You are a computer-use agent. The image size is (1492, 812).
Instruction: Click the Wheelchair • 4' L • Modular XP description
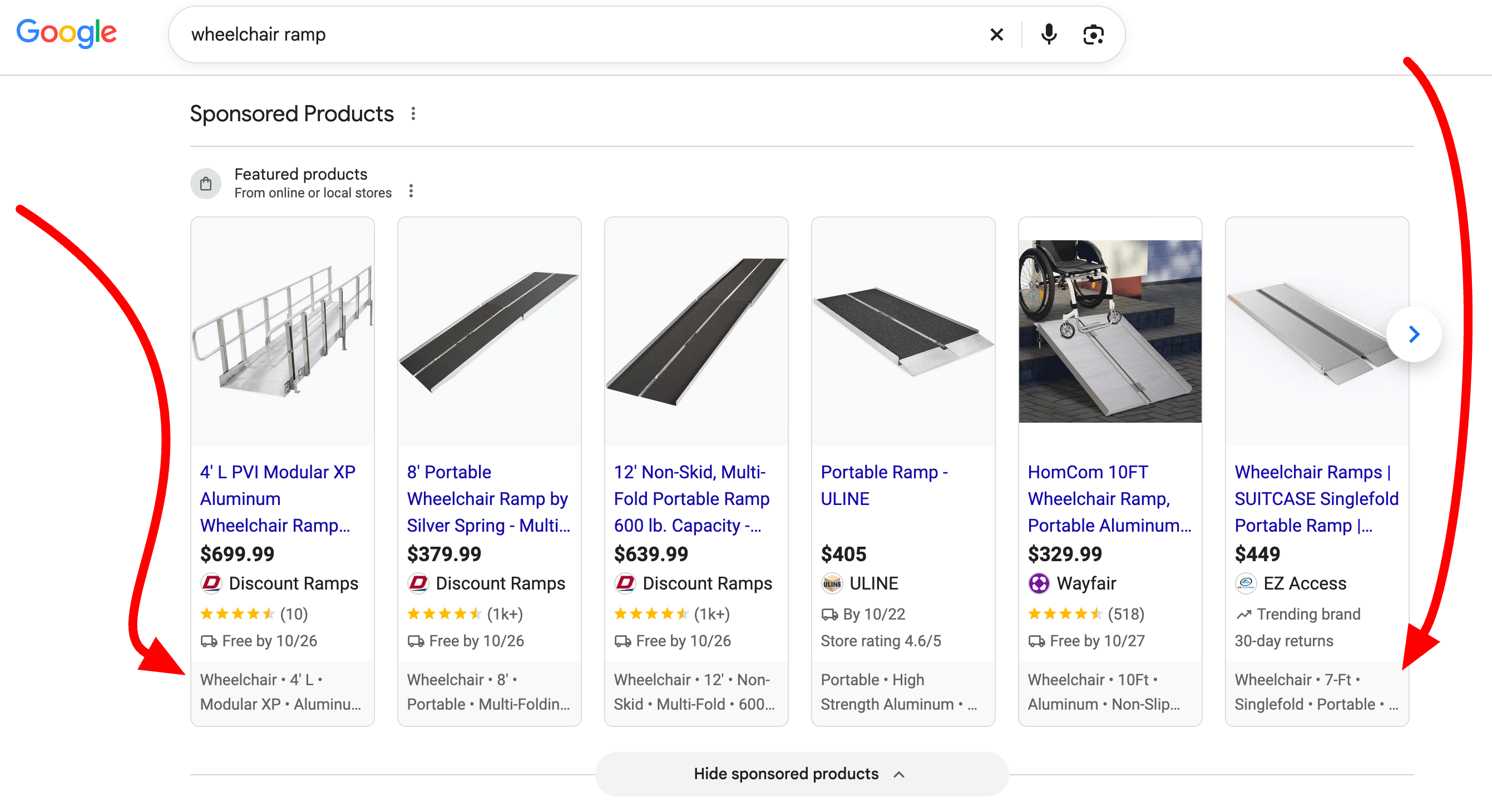pyautogui.click(x=280, y=692)
